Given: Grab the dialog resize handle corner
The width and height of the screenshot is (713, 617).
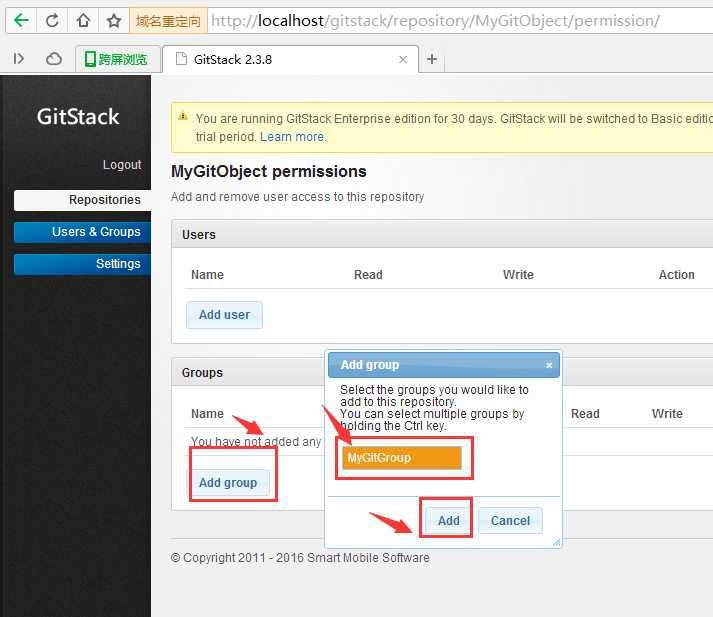Looking at the screenshot, I should [x=556, y=542].
